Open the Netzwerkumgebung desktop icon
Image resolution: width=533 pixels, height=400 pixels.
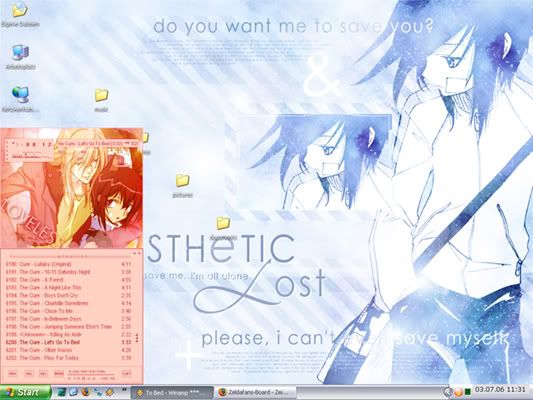[20, 99]
